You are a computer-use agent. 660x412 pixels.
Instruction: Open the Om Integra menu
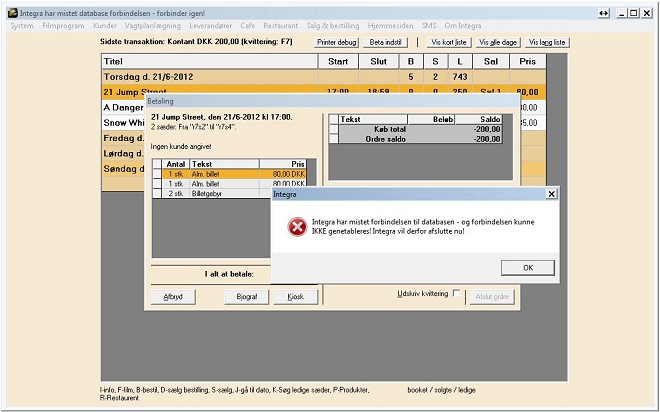pyautogui.click(x=463, y=26)
